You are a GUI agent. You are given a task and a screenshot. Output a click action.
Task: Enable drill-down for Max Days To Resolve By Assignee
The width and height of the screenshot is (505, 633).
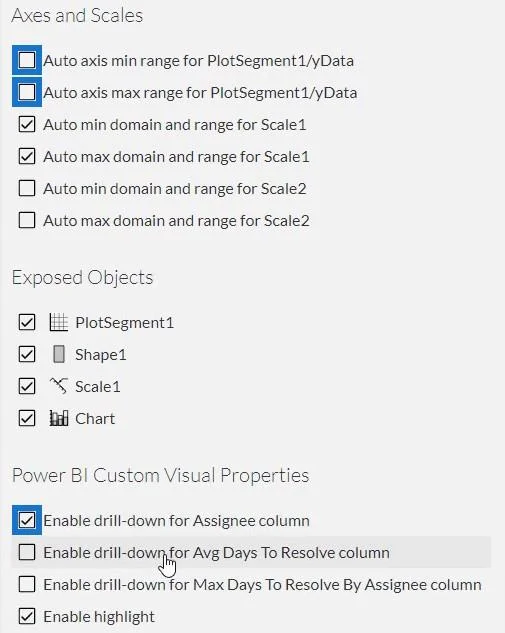pyautogui.click(x=27, y=584)
